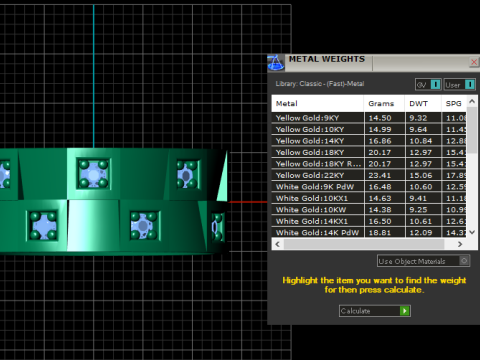Click grams value 14.50

(x=380, y=118)
